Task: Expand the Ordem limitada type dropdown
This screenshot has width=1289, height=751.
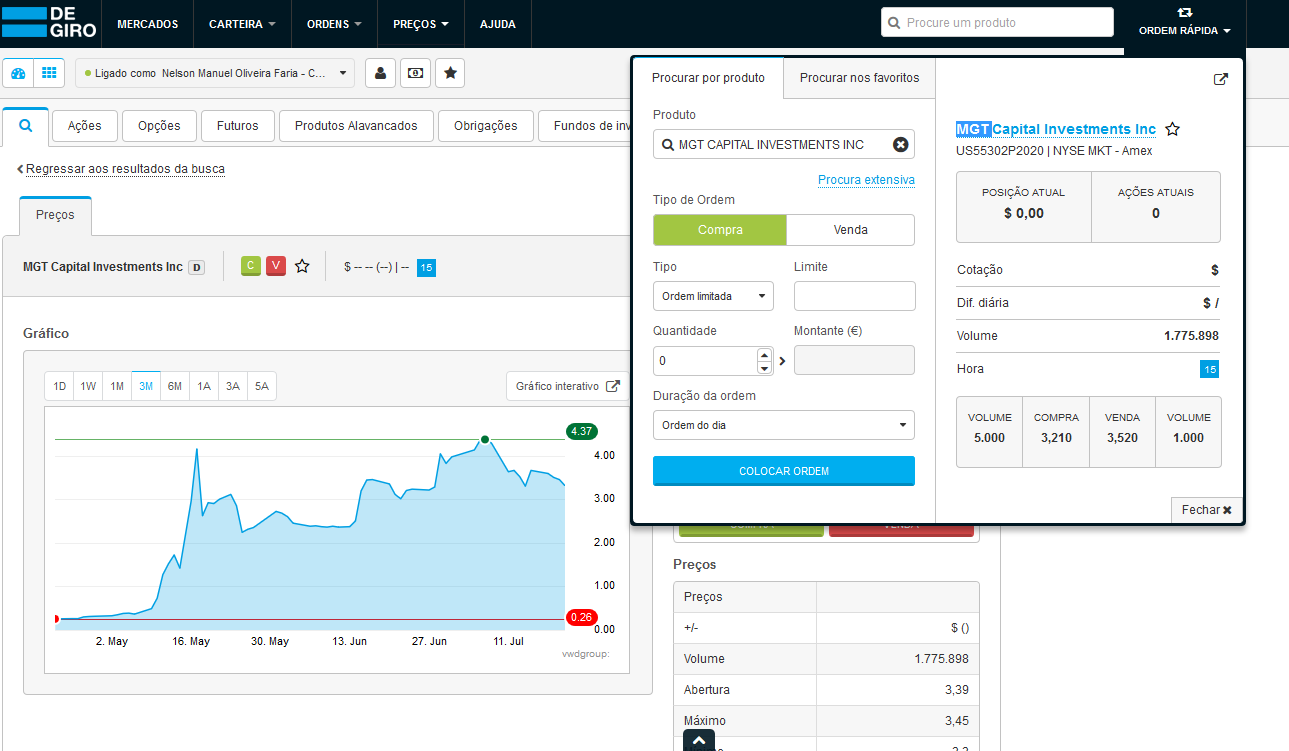Action: click(x=713, y=296)
